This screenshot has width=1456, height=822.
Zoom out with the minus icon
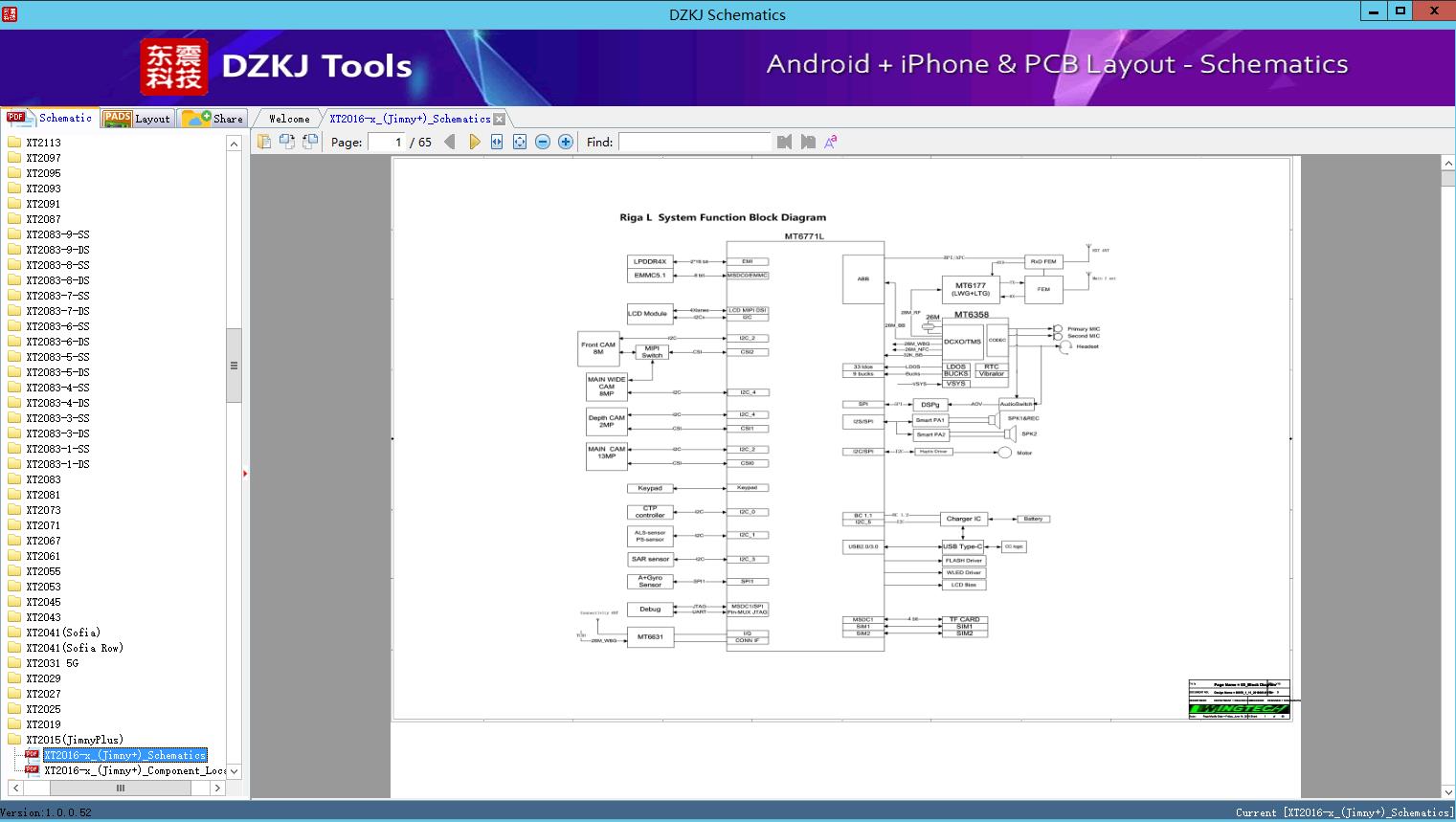point(543,142)
